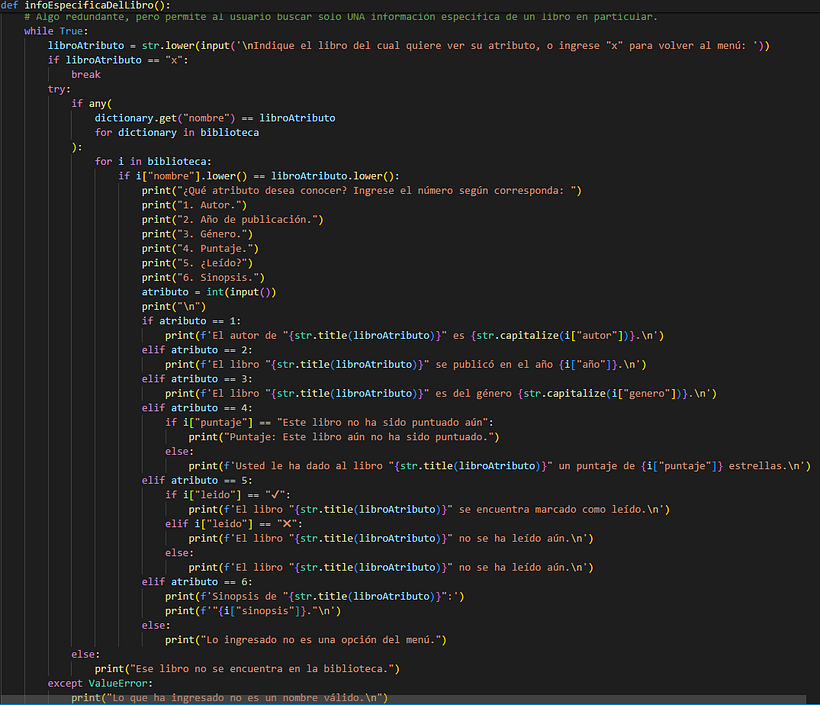
Task: Click the print line "se publicó en el año"
Action: [x=406, y=365]
